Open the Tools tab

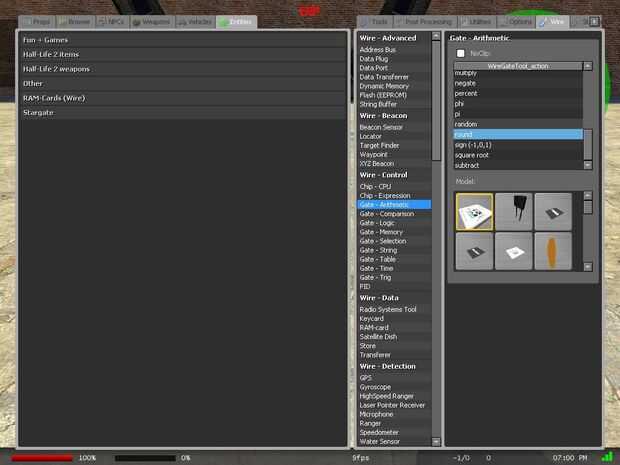point(375,22)
